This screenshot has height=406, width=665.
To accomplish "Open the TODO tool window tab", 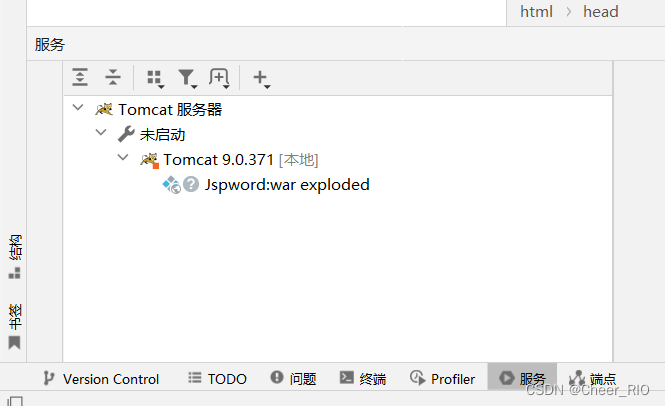I will [217, 378].
